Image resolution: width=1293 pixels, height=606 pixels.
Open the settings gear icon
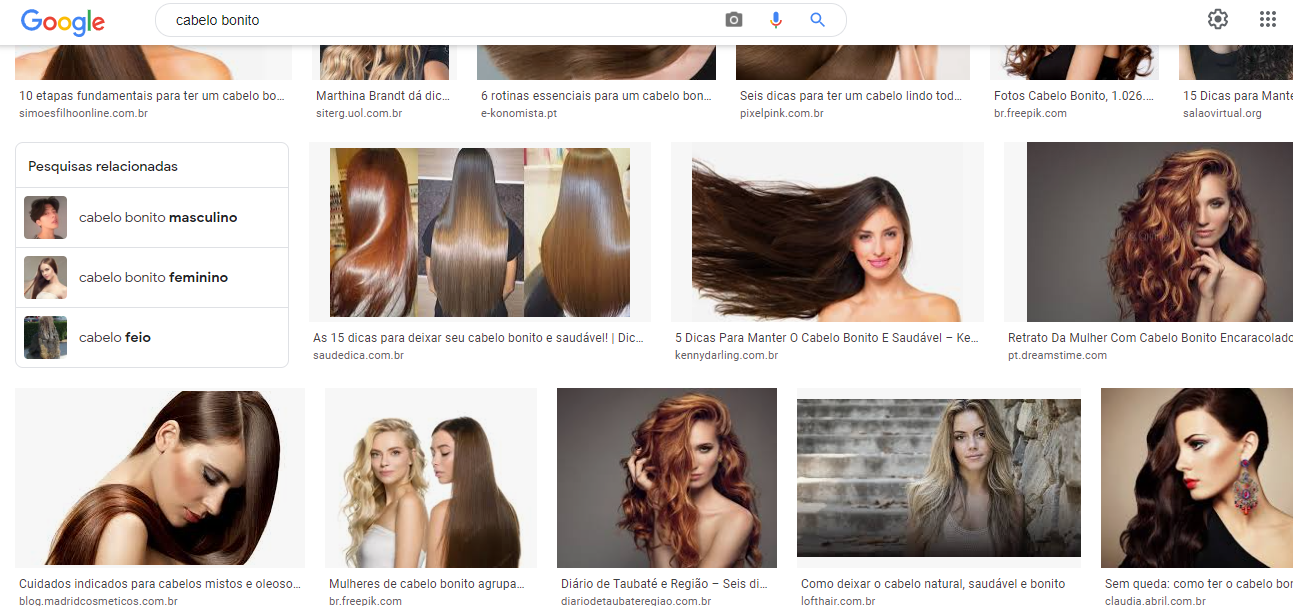point(1217,19)
